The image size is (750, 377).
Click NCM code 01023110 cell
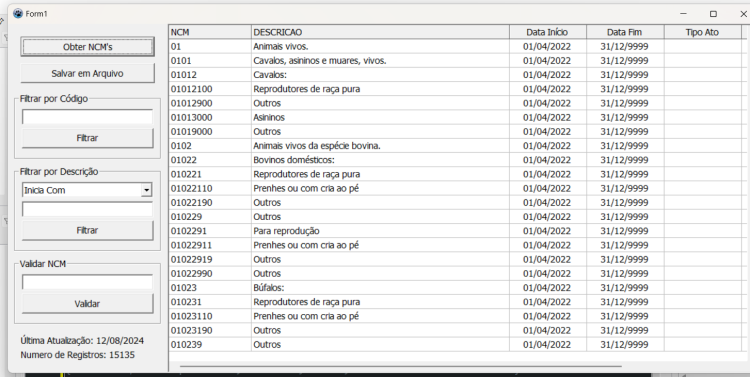click(210, 316)
